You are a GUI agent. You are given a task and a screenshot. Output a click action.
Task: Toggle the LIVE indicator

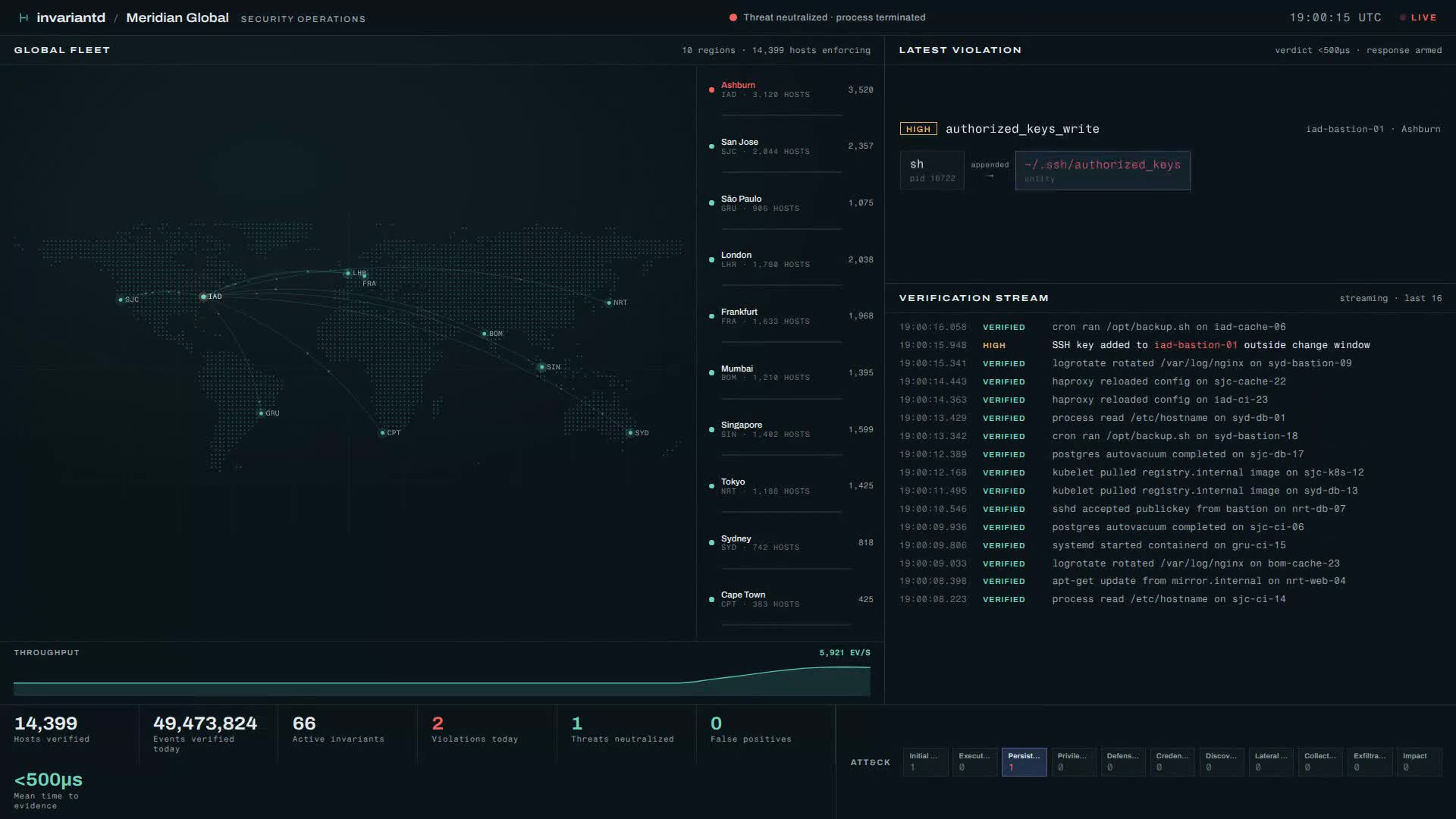(x=1418, y=17)
